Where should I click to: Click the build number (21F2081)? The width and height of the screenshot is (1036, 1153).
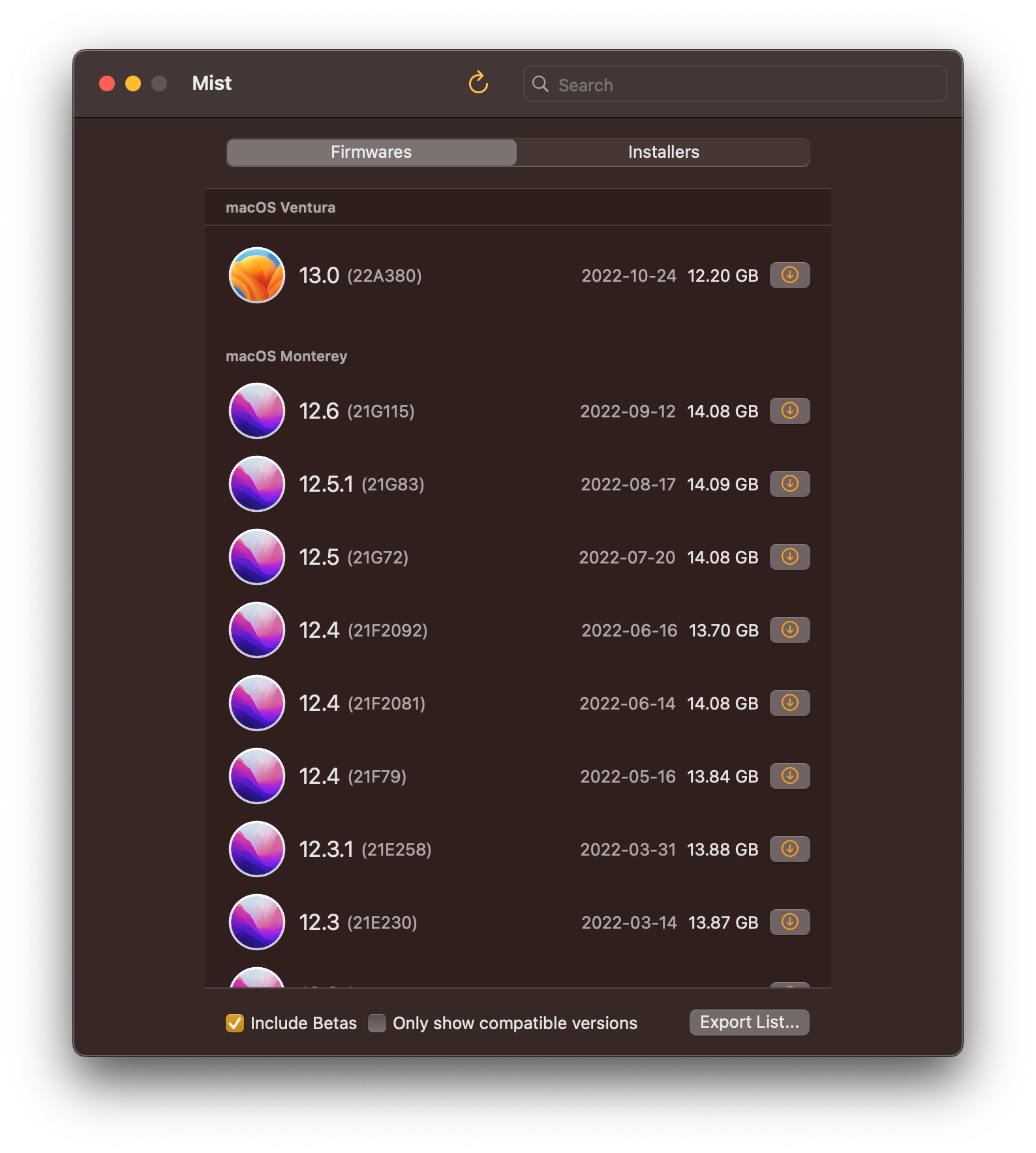click(x=387, y=704)
